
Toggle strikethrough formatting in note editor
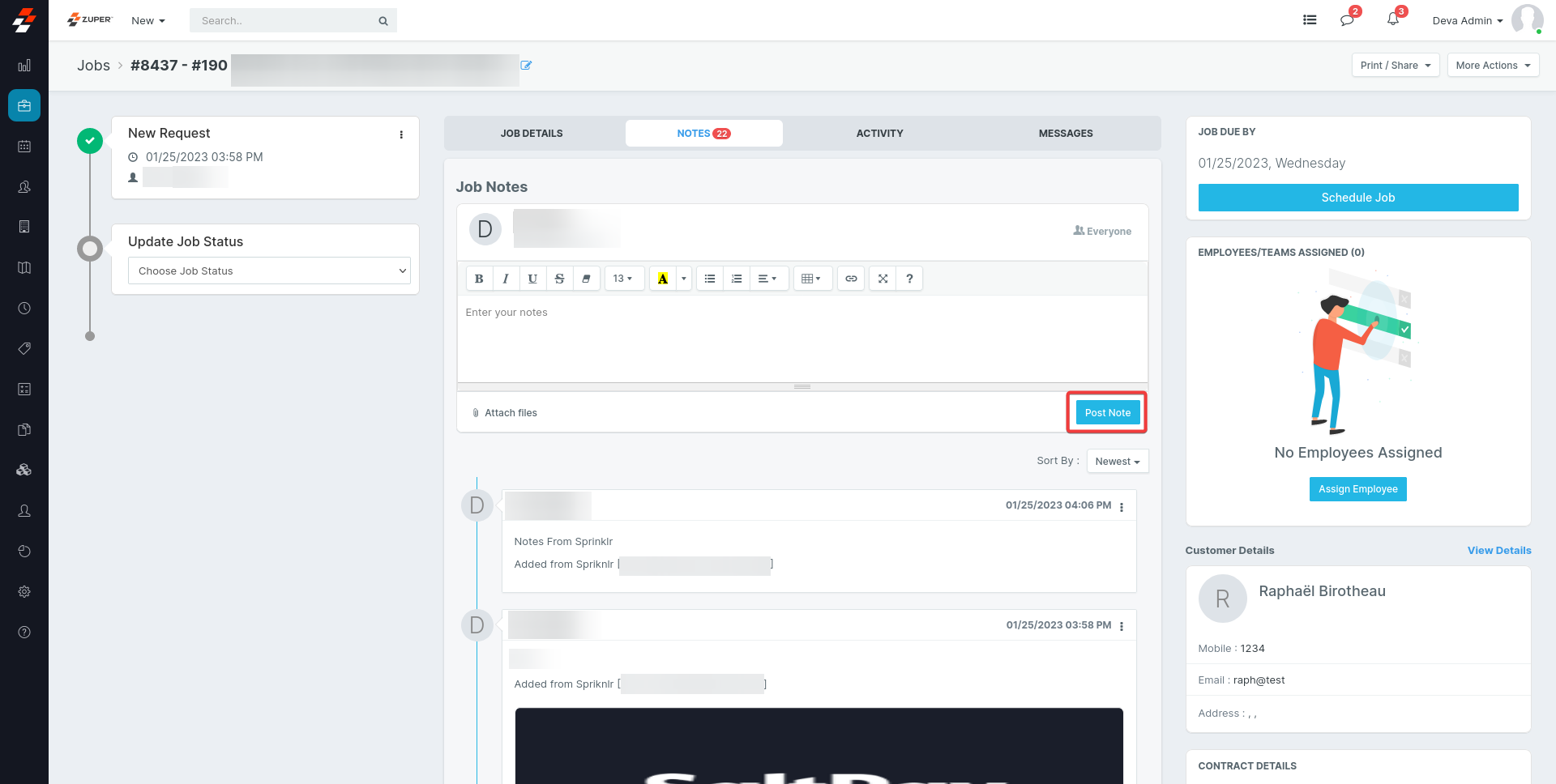(x=559, y=279)
